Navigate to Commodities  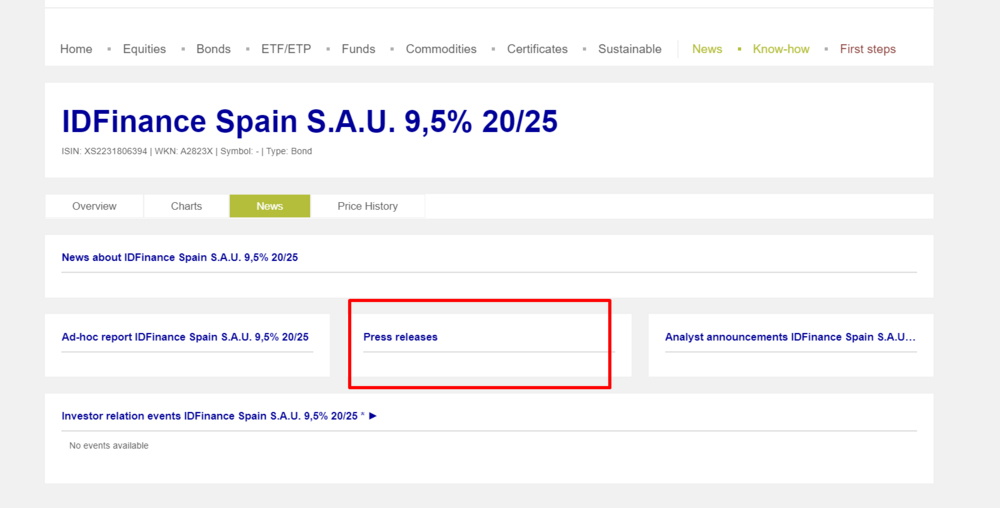pos(441,49)
